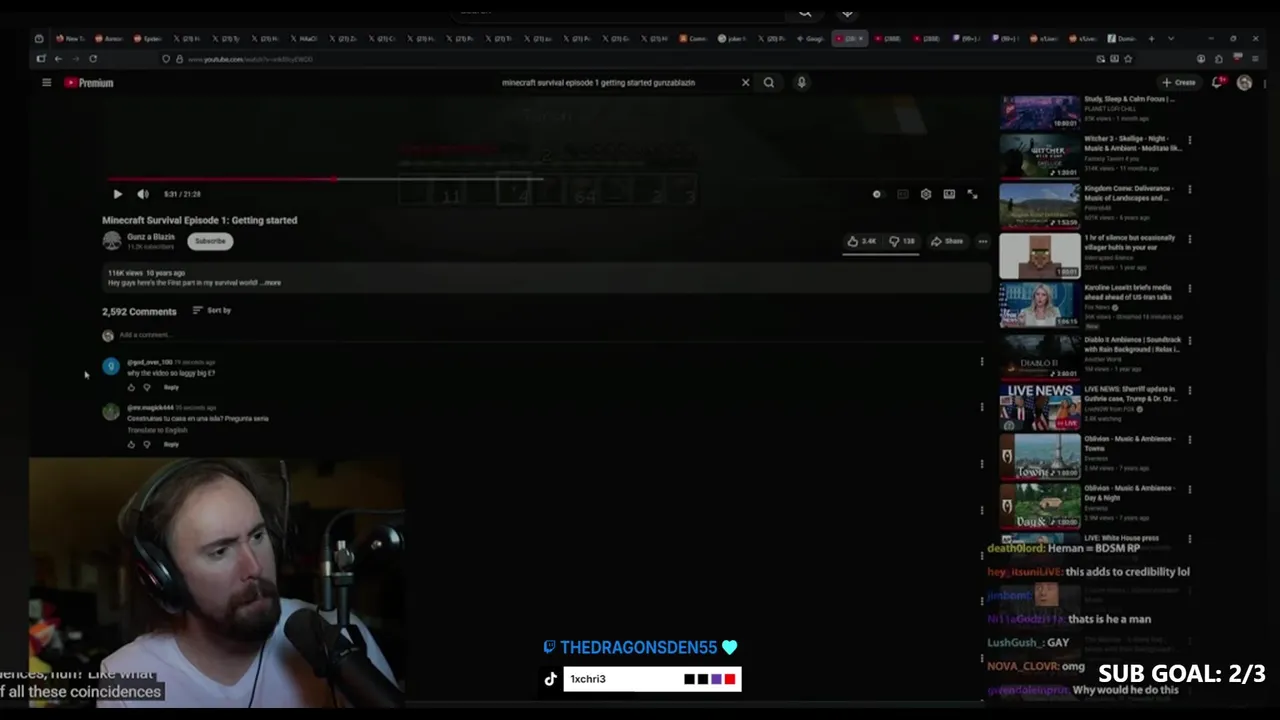Open Gunz a Blazin channel name

point(151,237)
